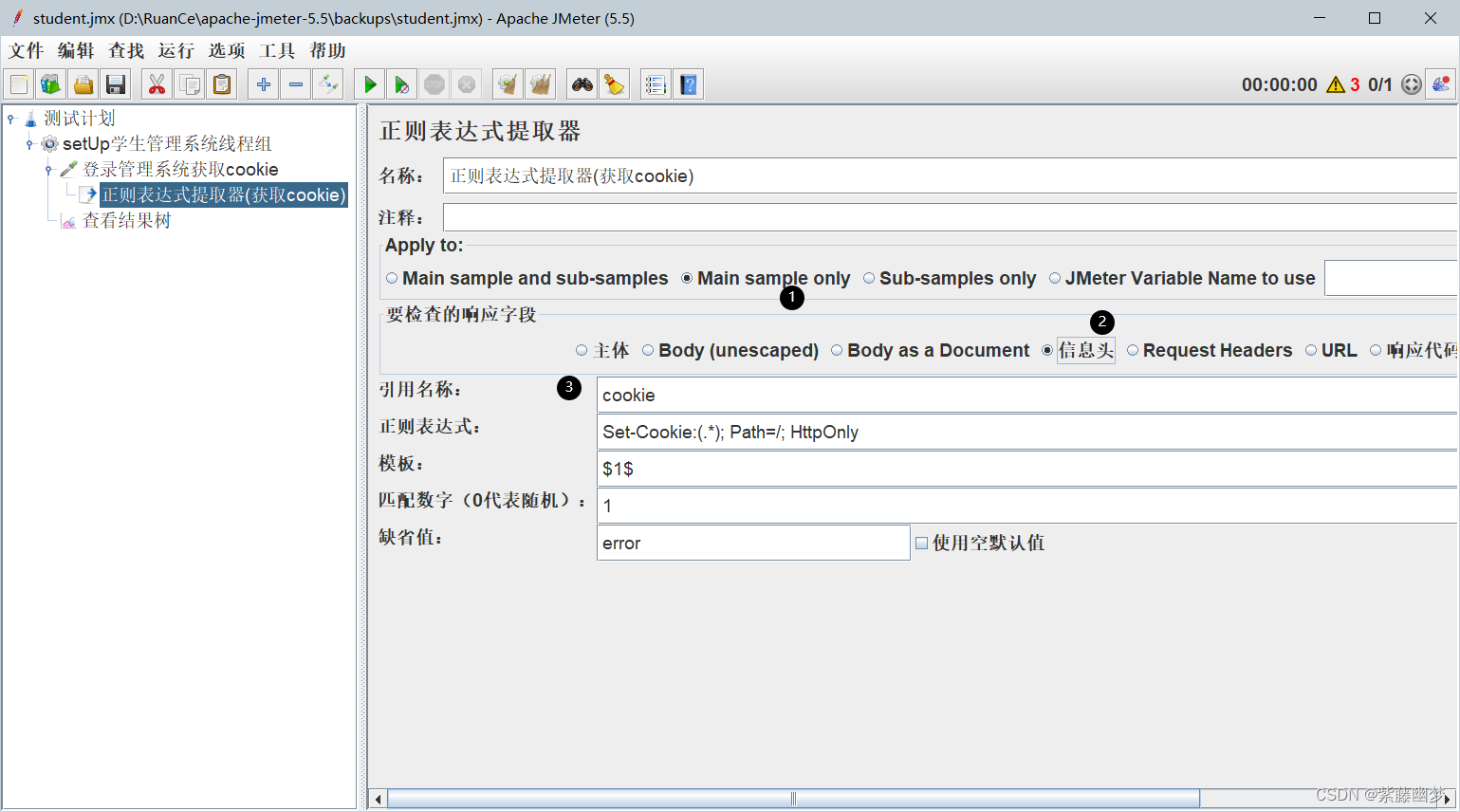1460x812 pixels.
Task: Click the yellow warning triangle icon
Action: pos(1336,84)
